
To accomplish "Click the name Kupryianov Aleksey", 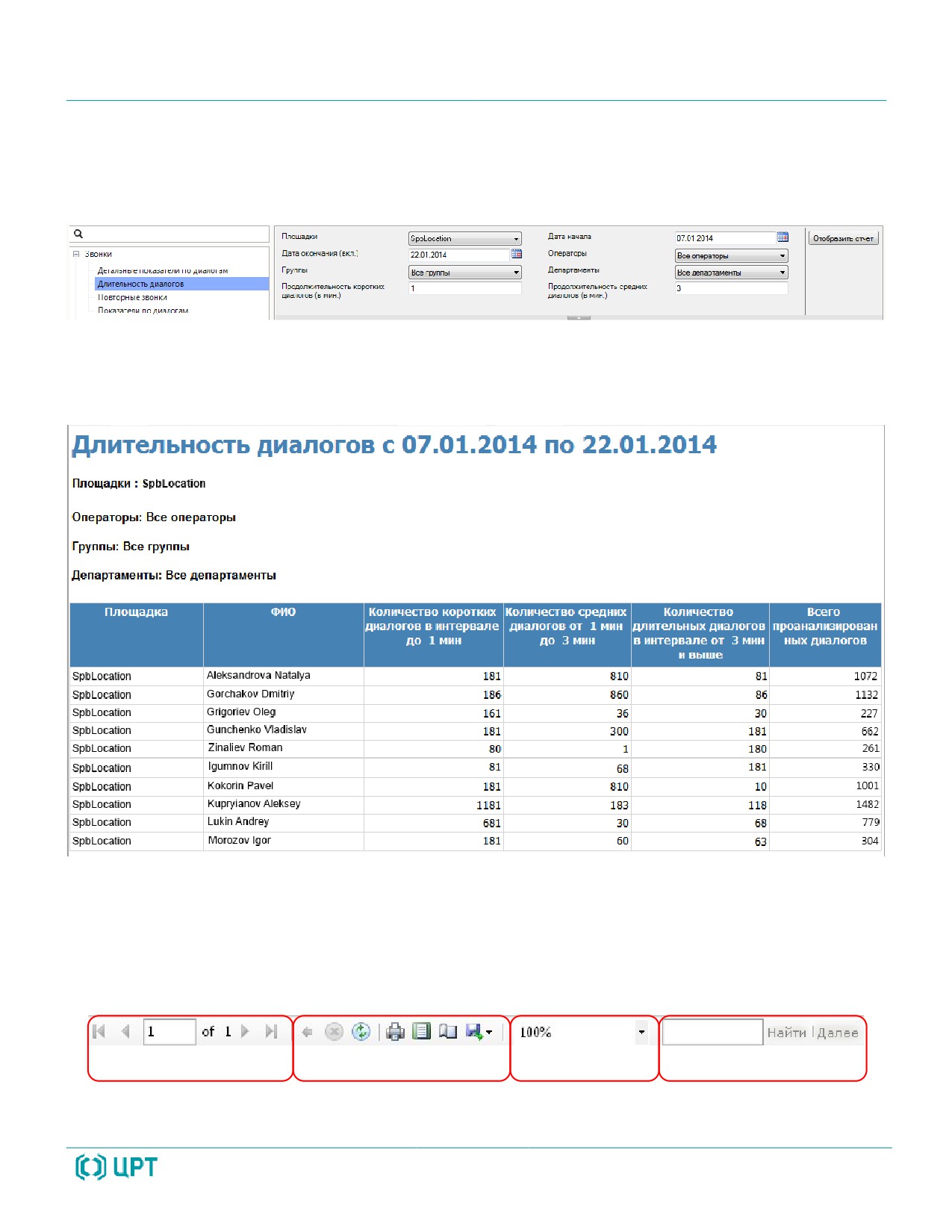I will pyautogui.click(x=254, y=803).
